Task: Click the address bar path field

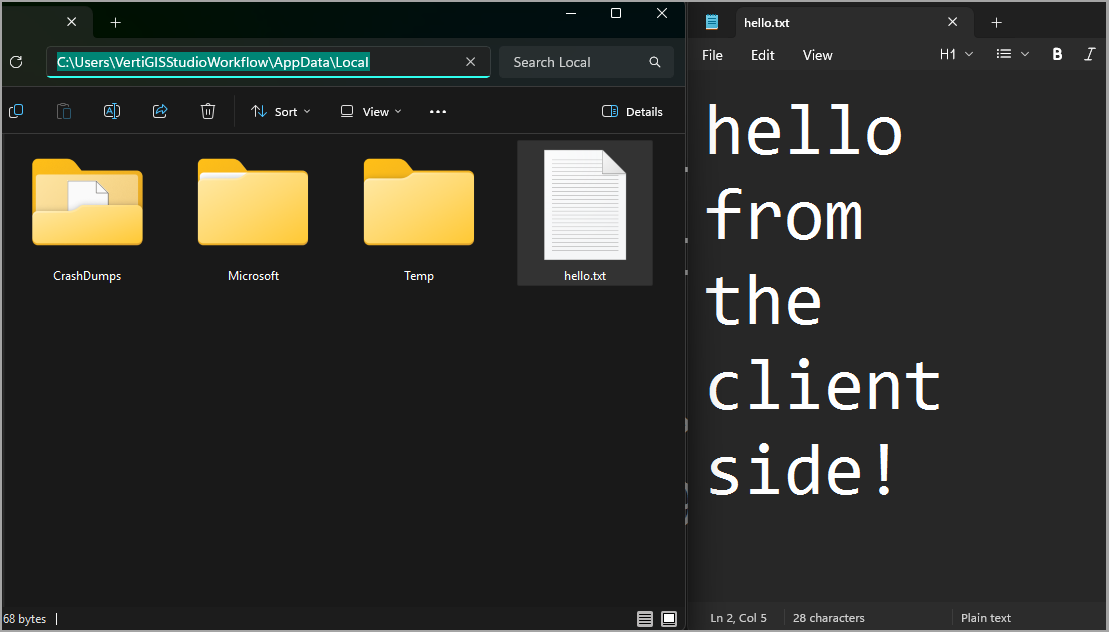Action: (269, 62)
